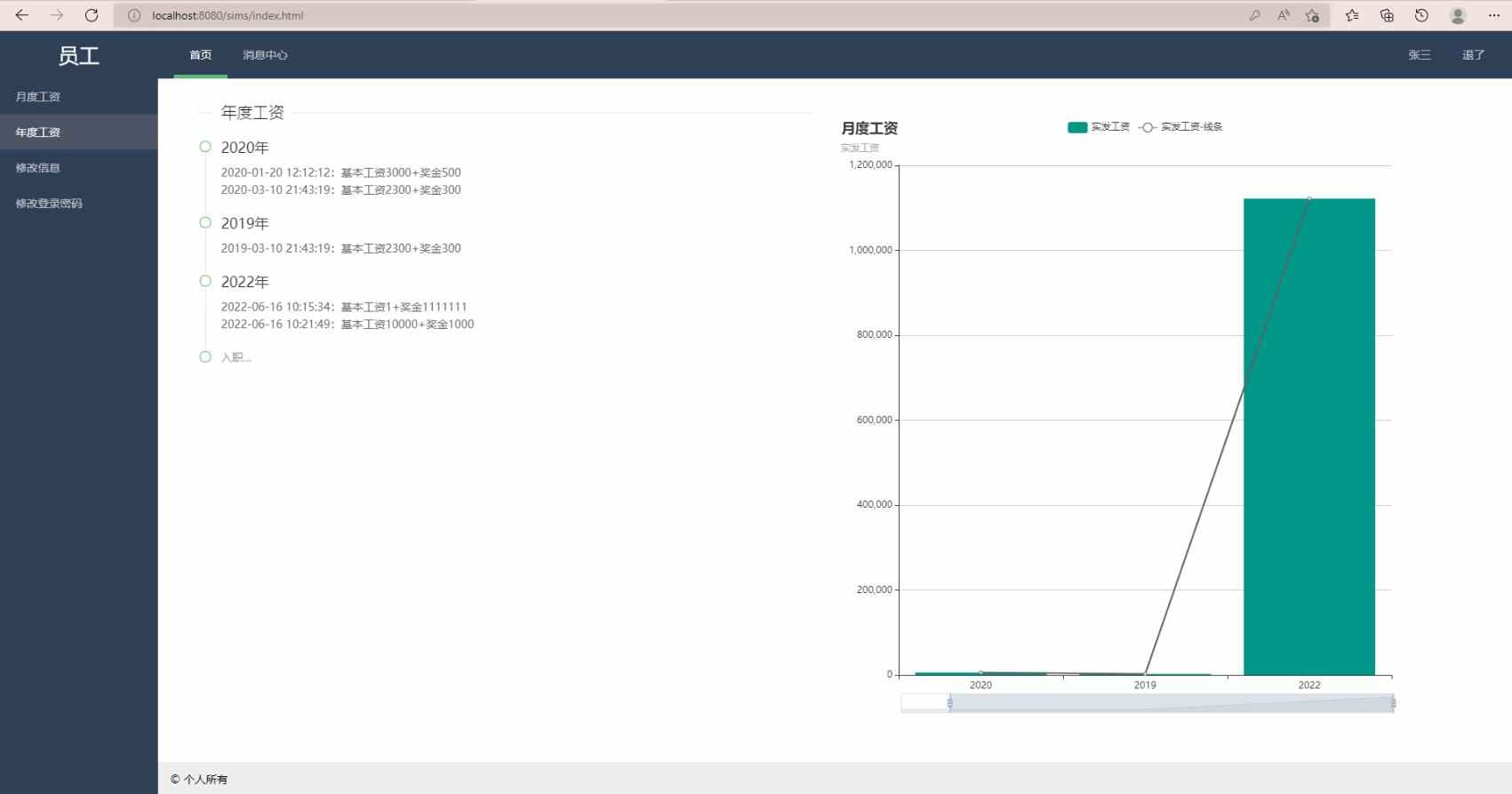The height and width of the screenshot is (794, 1512).
Task: Click the entry 2019-03-10 21:43:19 基本工资2300+奖金300
Action: pos(341,248)
